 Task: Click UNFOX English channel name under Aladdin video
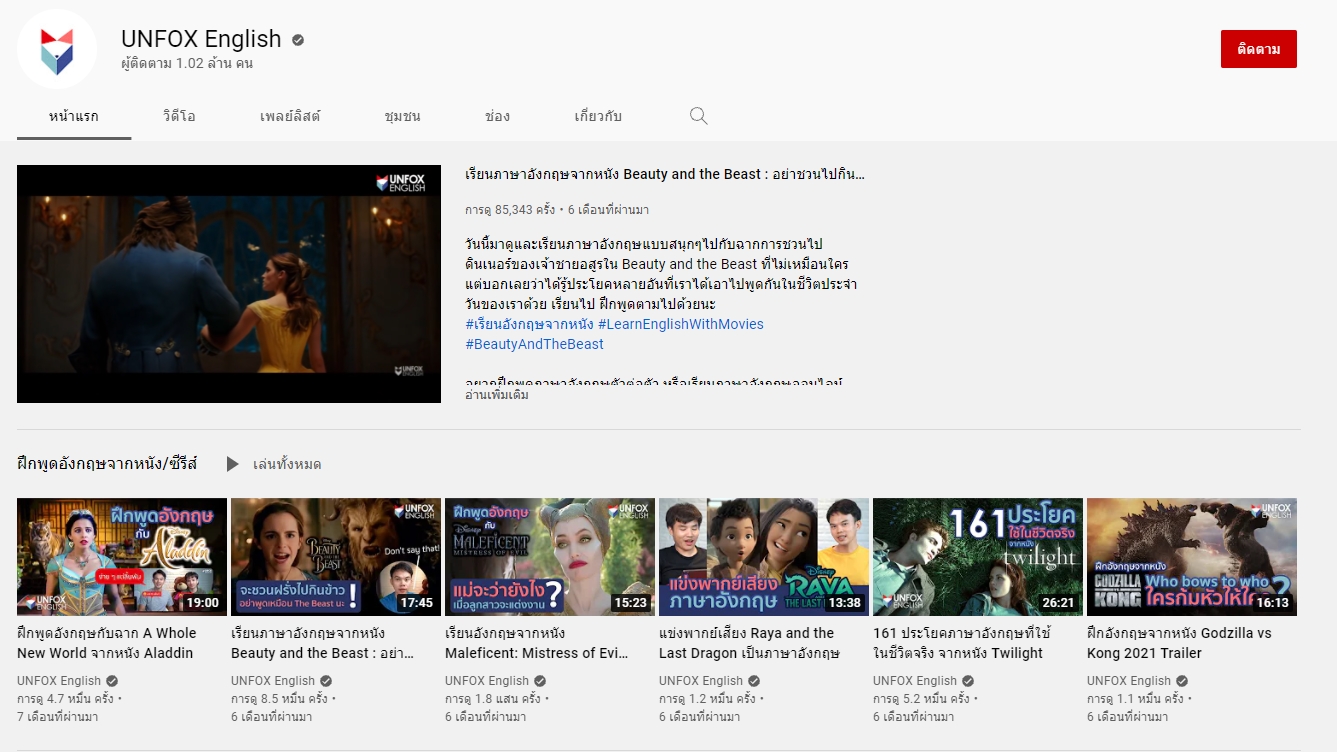tap(59, 681)
